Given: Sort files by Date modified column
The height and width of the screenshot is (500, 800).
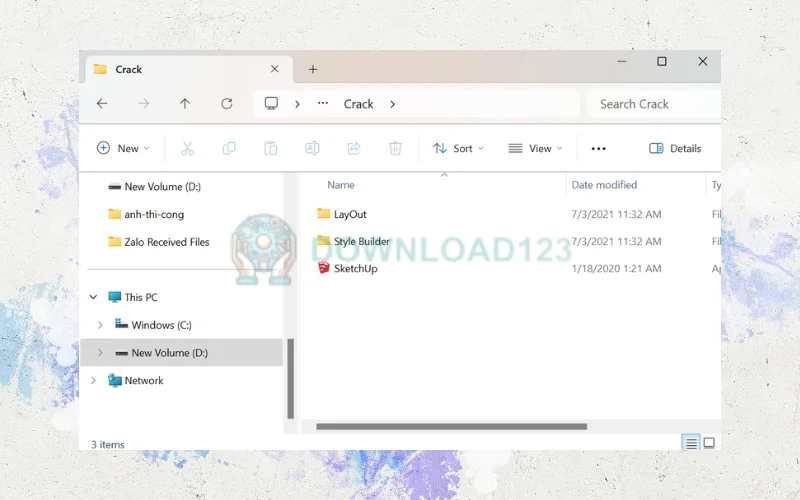Looking at the screenshot, I should coord(604,185).
